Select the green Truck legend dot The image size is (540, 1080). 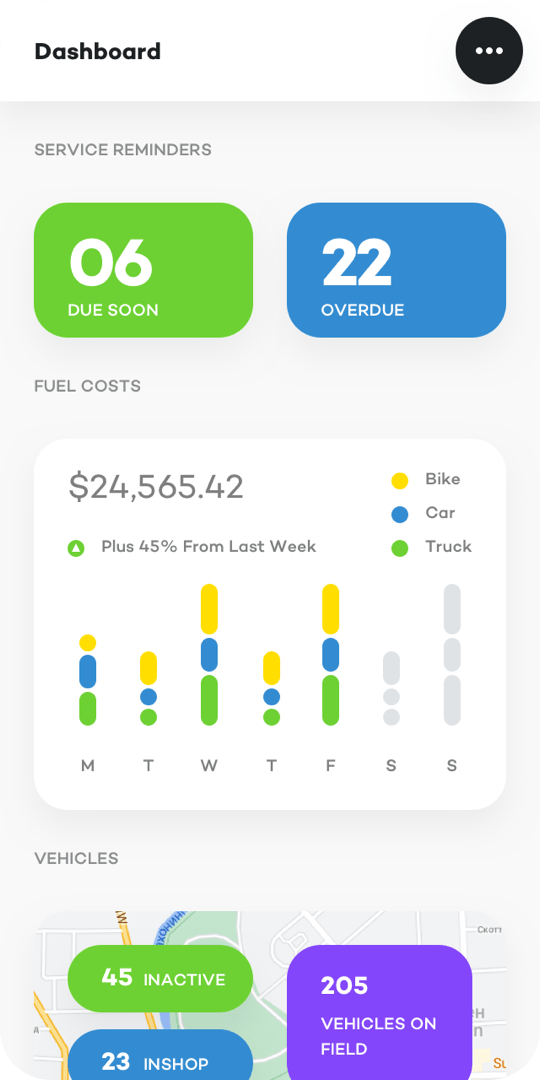pos(399,548)
